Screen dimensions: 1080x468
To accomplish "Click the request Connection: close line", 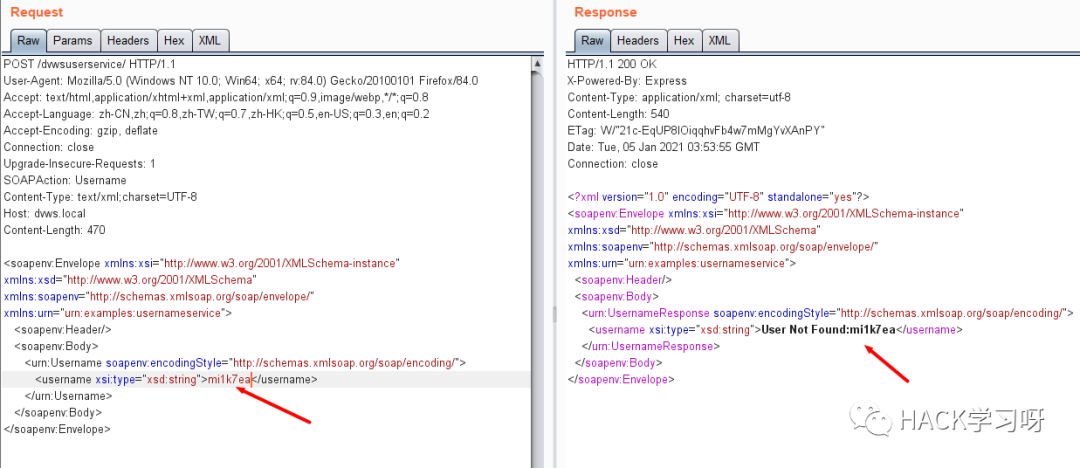I will 49,147.
